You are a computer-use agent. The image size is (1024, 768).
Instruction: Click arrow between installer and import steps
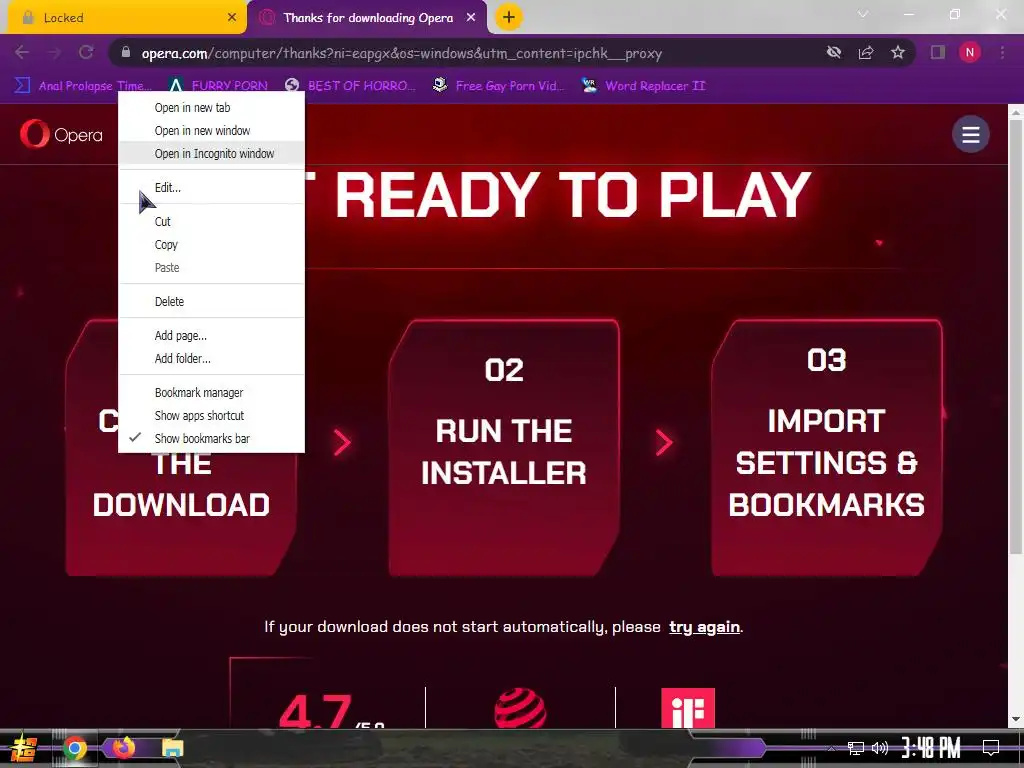[664, 443]
